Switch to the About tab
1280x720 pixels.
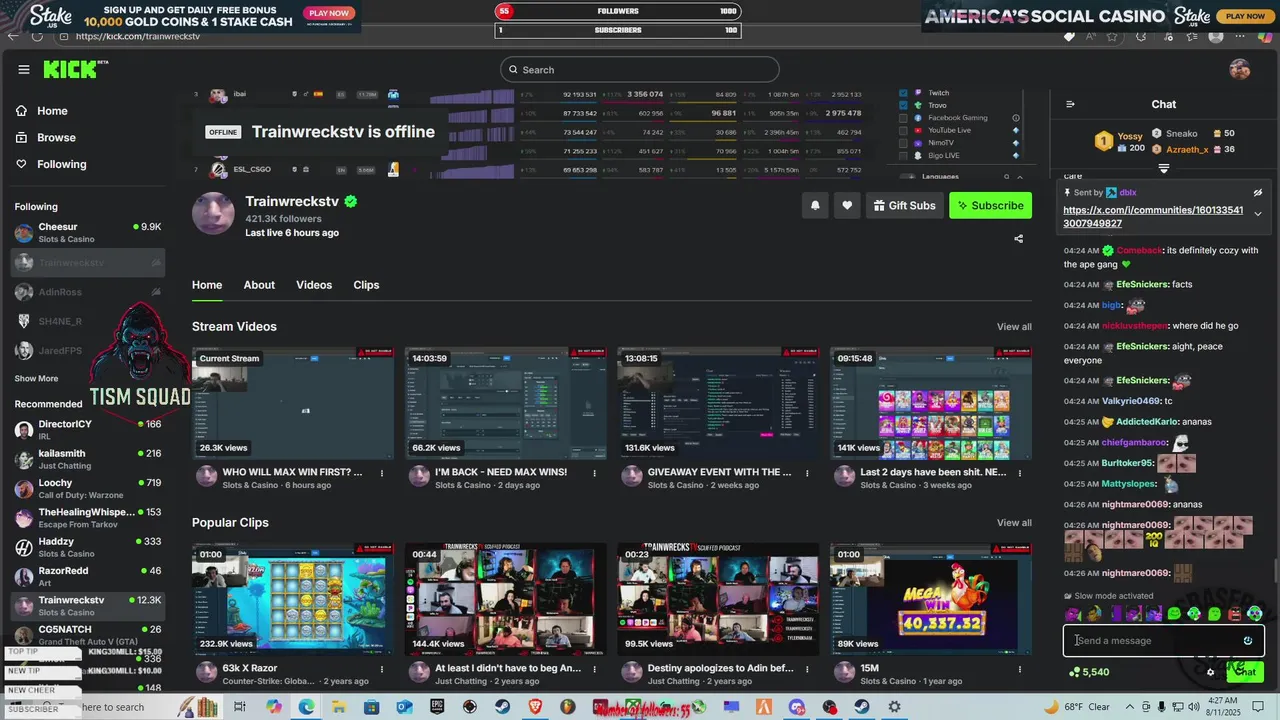(259, 285)
